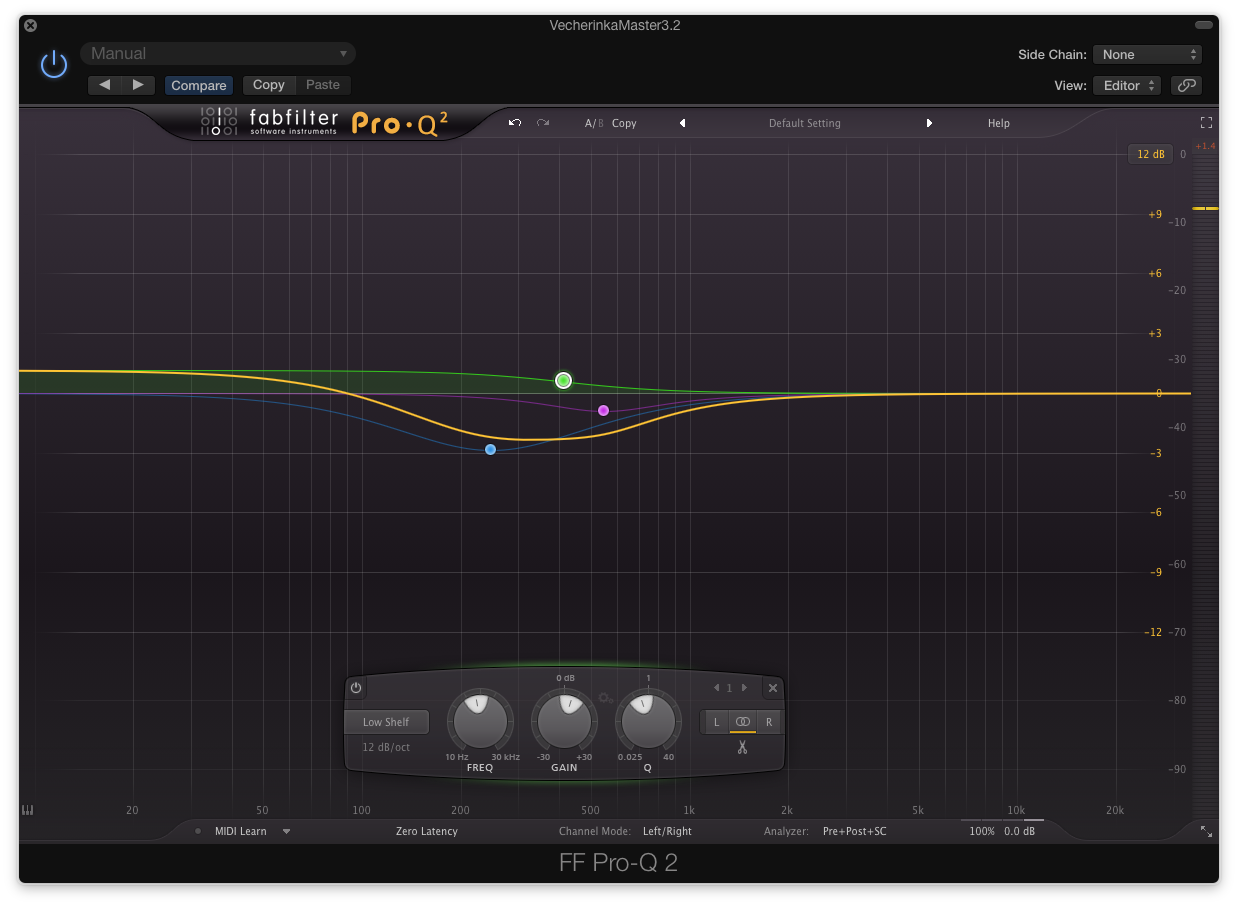
Task: Open the Manual preset dropdown
Action: (x=218, y=54)
